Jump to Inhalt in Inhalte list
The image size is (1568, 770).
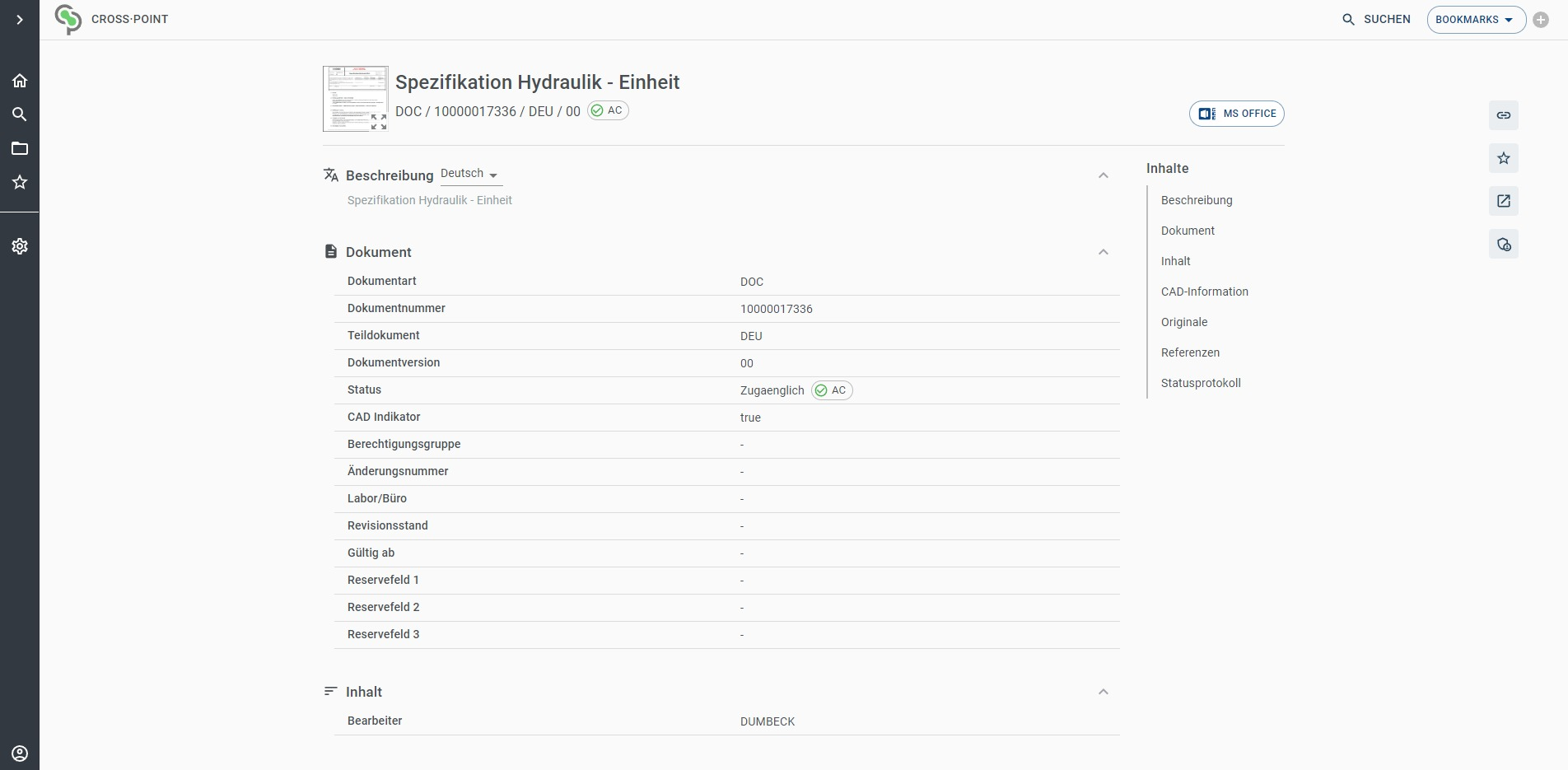click(1176, 261)
